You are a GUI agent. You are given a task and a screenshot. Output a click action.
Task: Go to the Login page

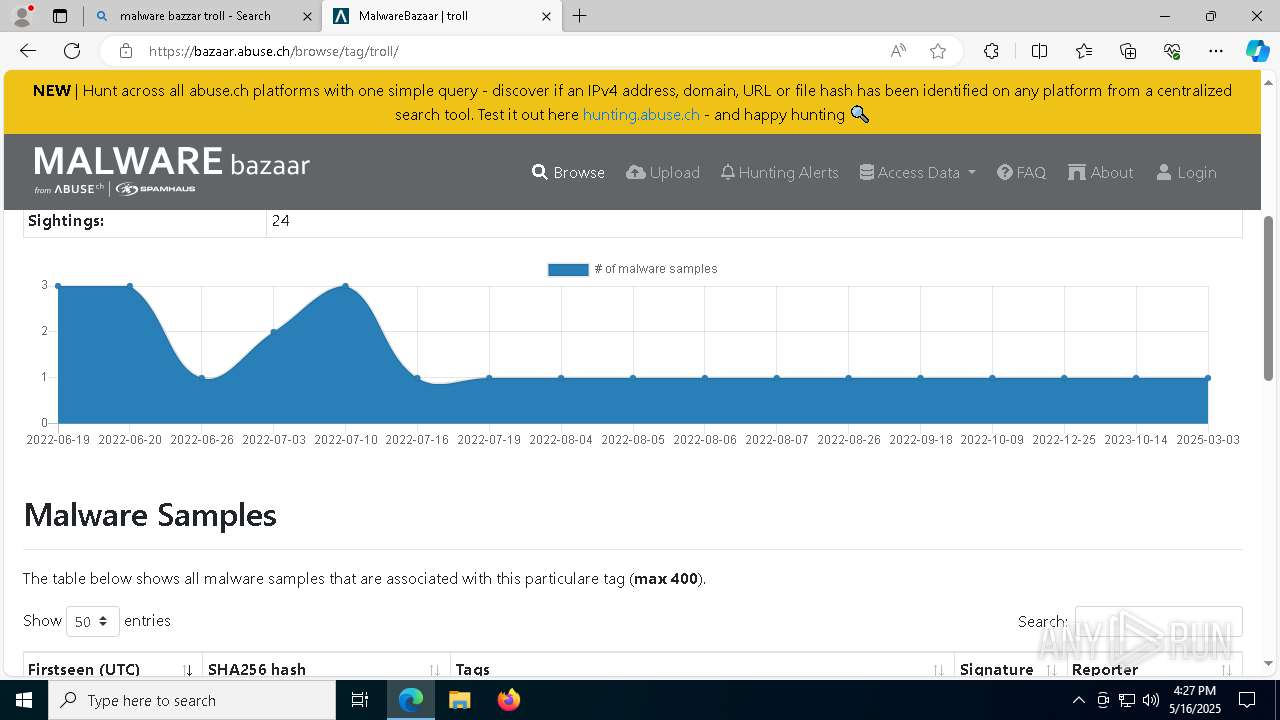(x=1186, y=172)
